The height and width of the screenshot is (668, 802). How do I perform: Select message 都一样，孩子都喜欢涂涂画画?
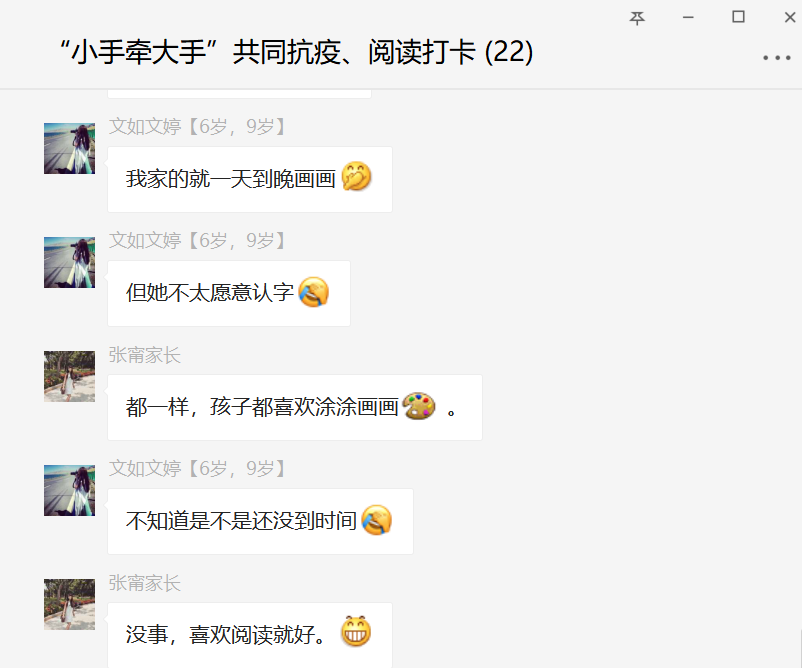295,408
